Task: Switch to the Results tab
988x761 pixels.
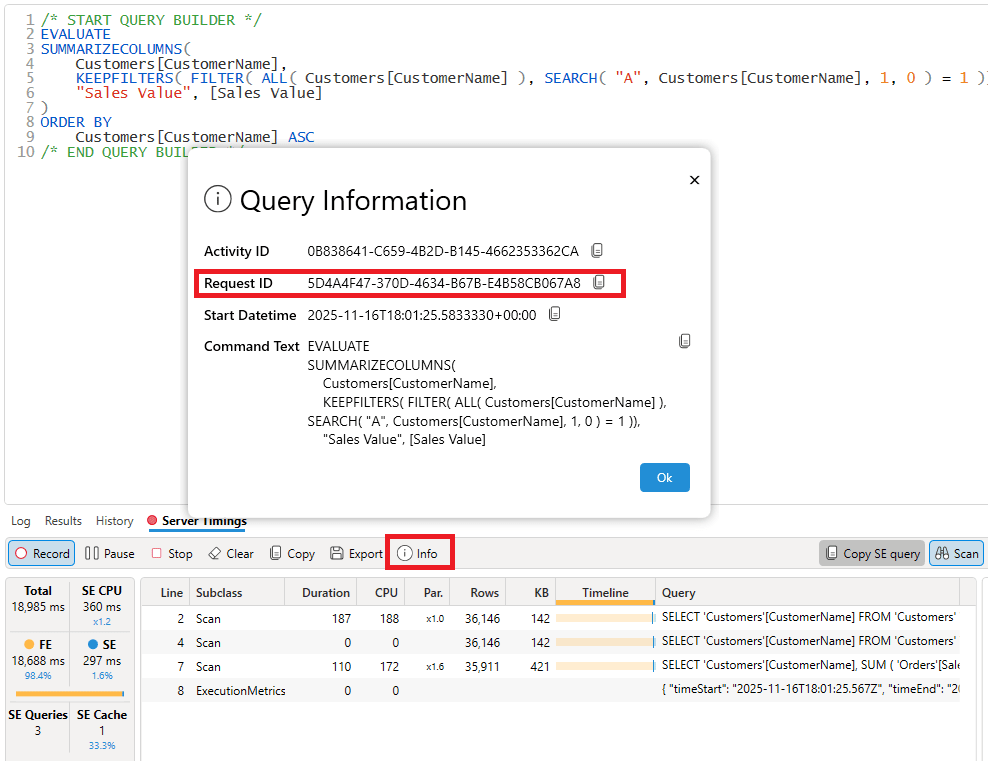Action: point(63,521)
